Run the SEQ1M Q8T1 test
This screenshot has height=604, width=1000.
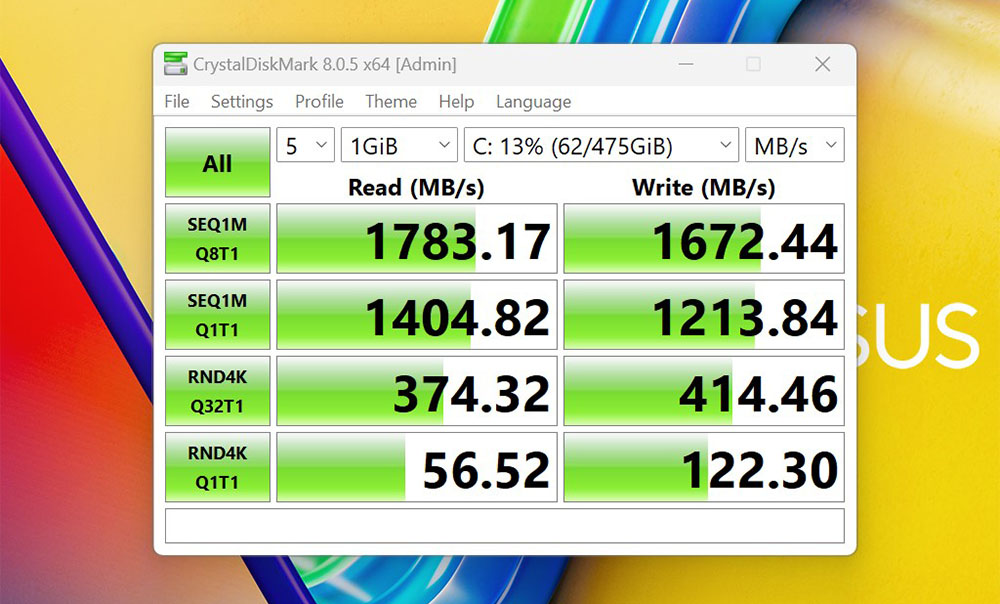217,239
